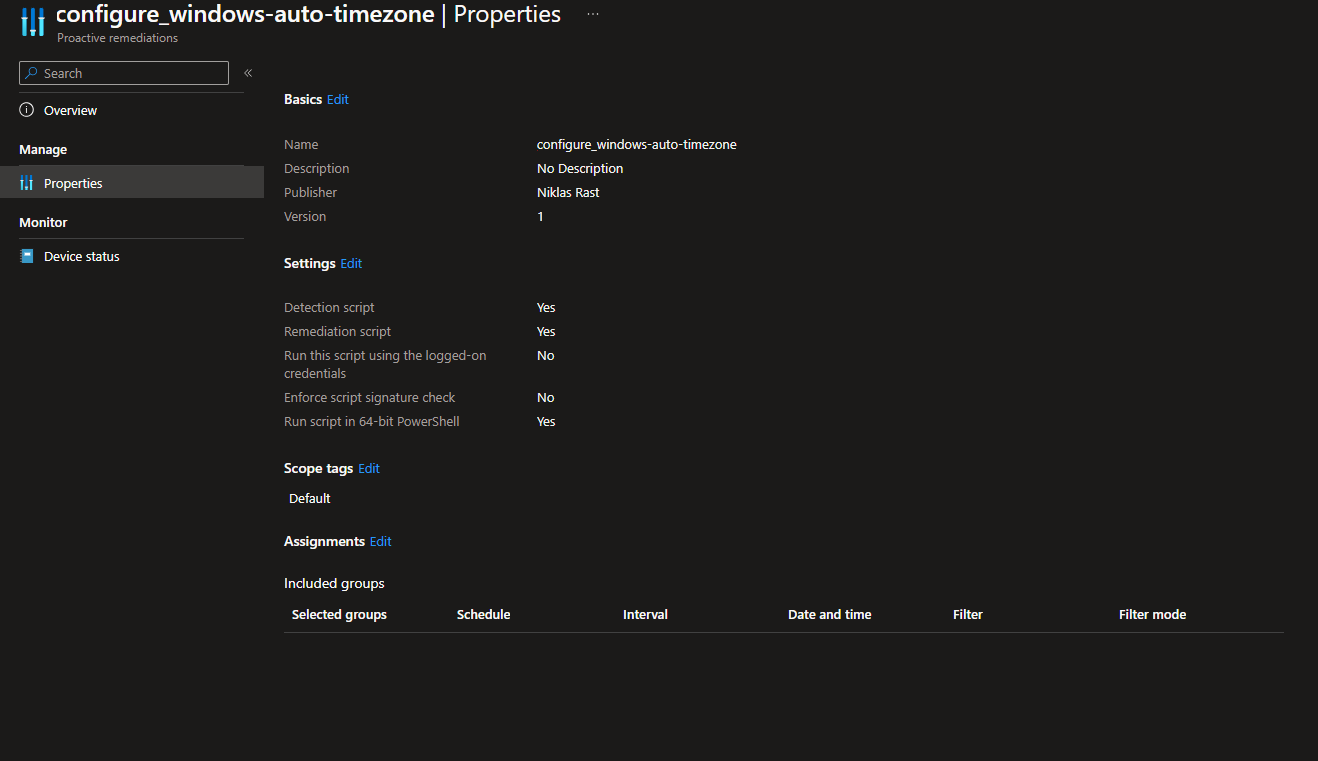Click the Interval column header
The image size is (1318, 761).
coord(645,614)
